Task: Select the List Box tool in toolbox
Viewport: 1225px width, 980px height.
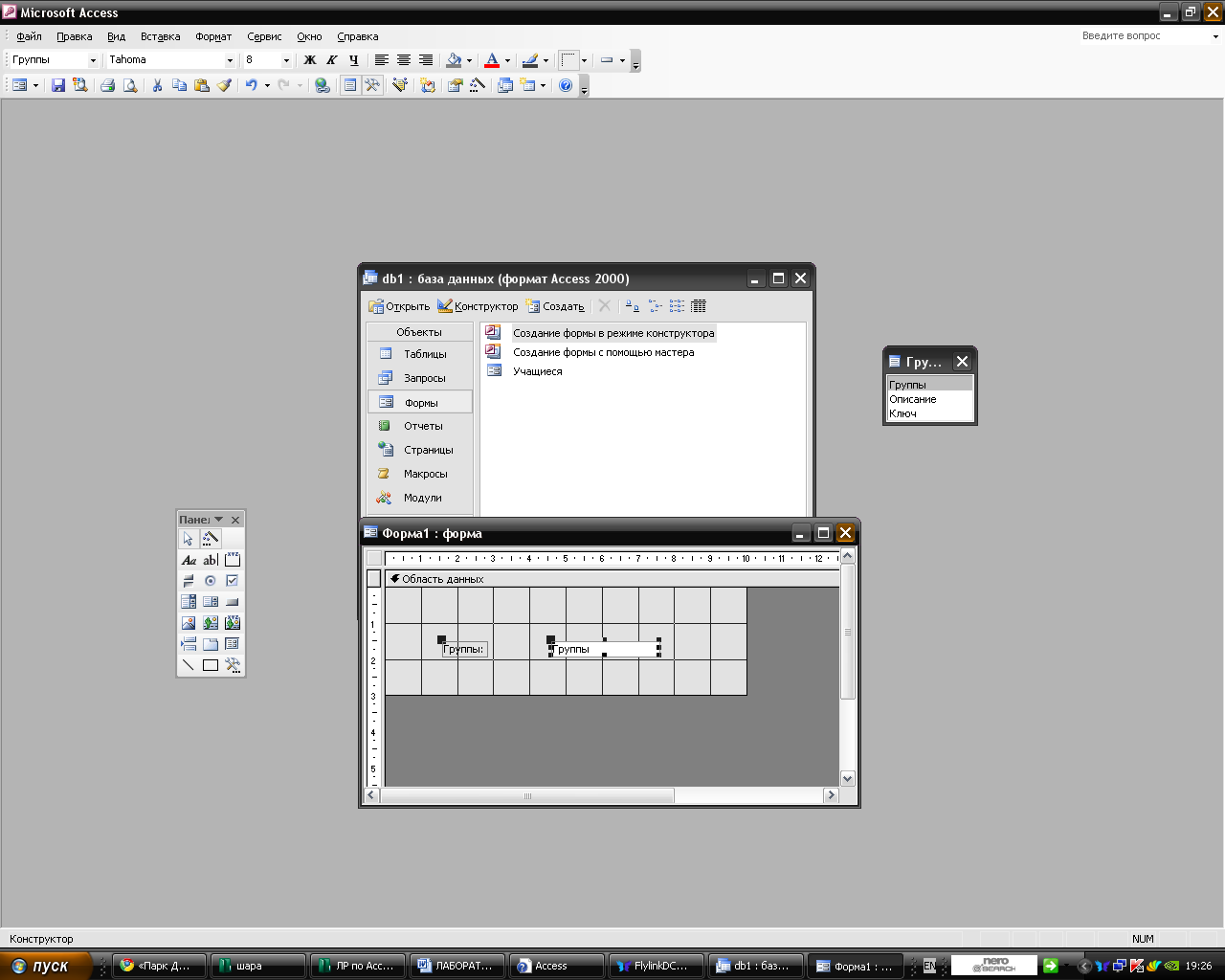Action: 211,602
